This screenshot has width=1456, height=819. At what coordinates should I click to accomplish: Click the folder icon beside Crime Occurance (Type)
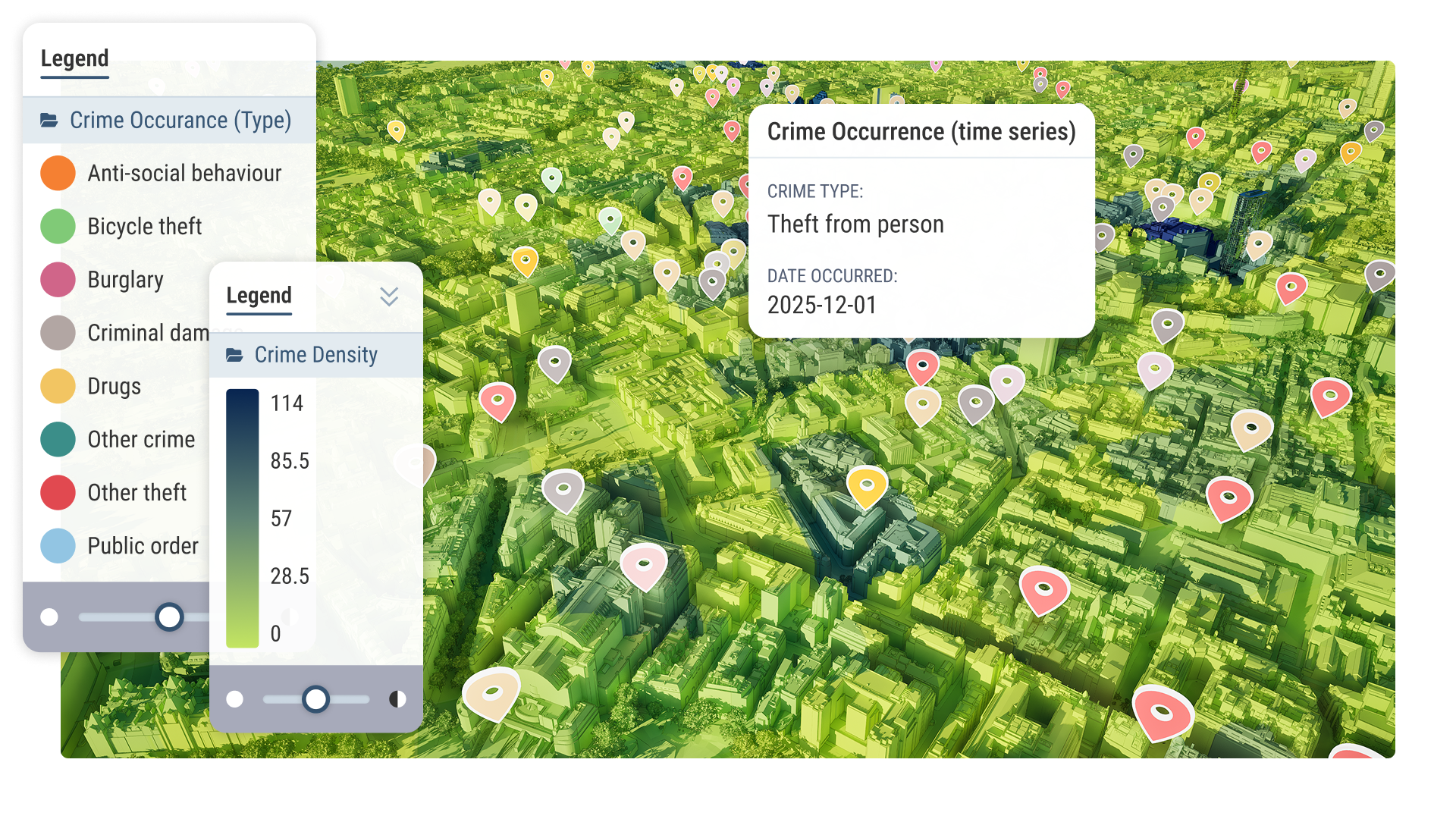(x=49, y=121)
